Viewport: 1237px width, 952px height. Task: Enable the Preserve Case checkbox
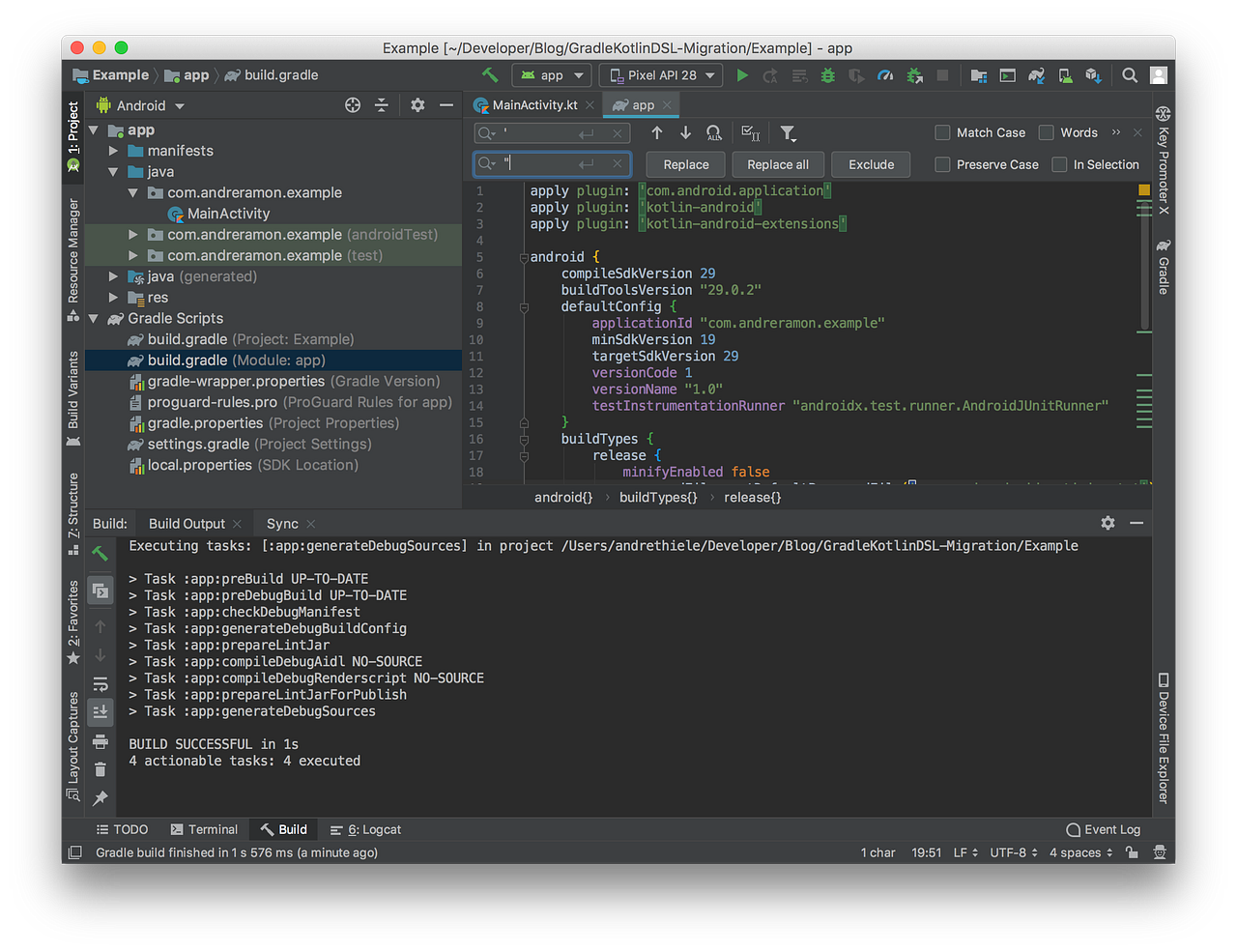pyautogui.click(x=943, y=164)
